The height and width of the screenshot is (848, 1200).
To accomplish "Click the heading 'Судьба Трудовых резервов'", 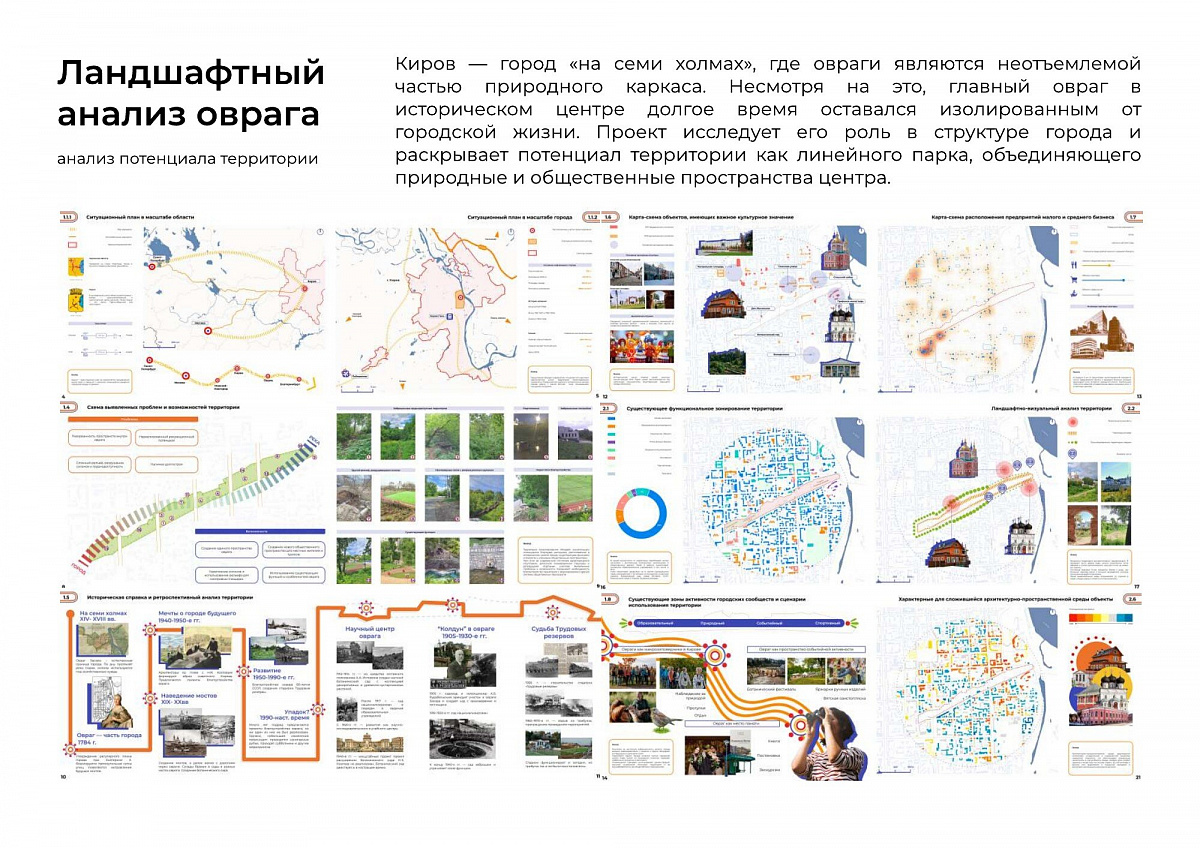I will coord(559,632).
